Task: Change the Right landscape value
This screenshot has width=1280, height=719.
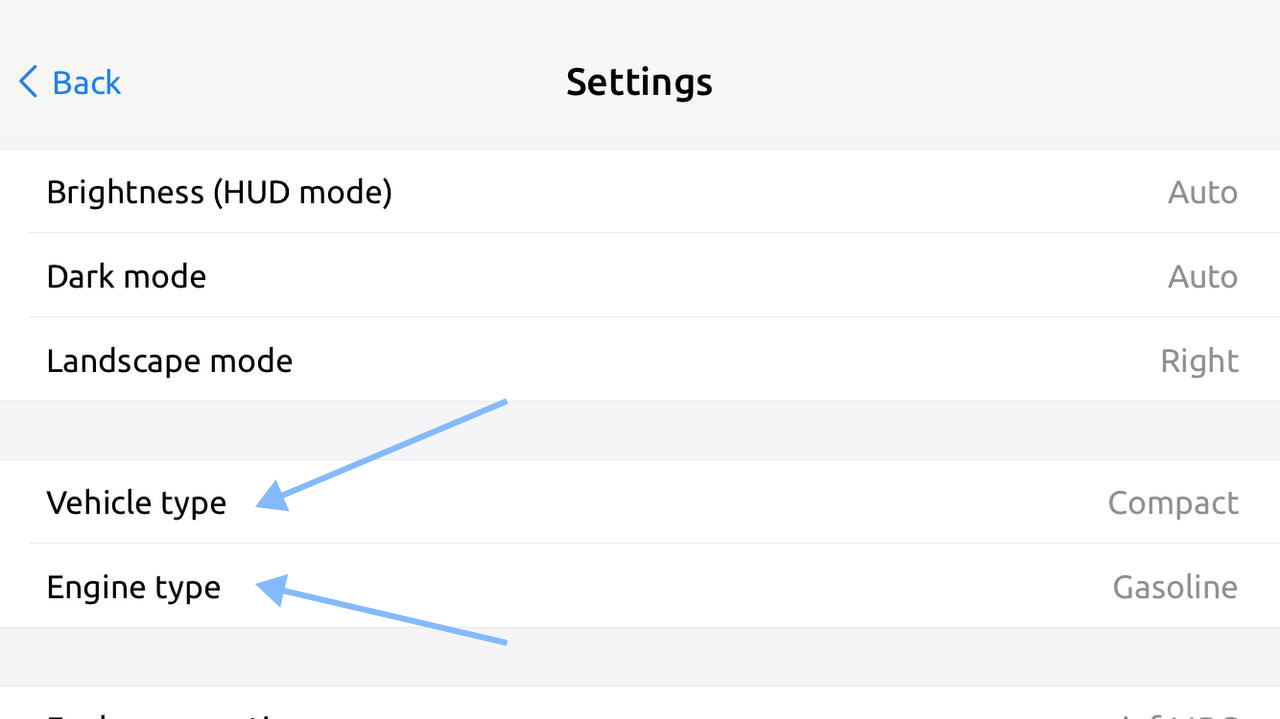Action: (x=1199, y=361)
